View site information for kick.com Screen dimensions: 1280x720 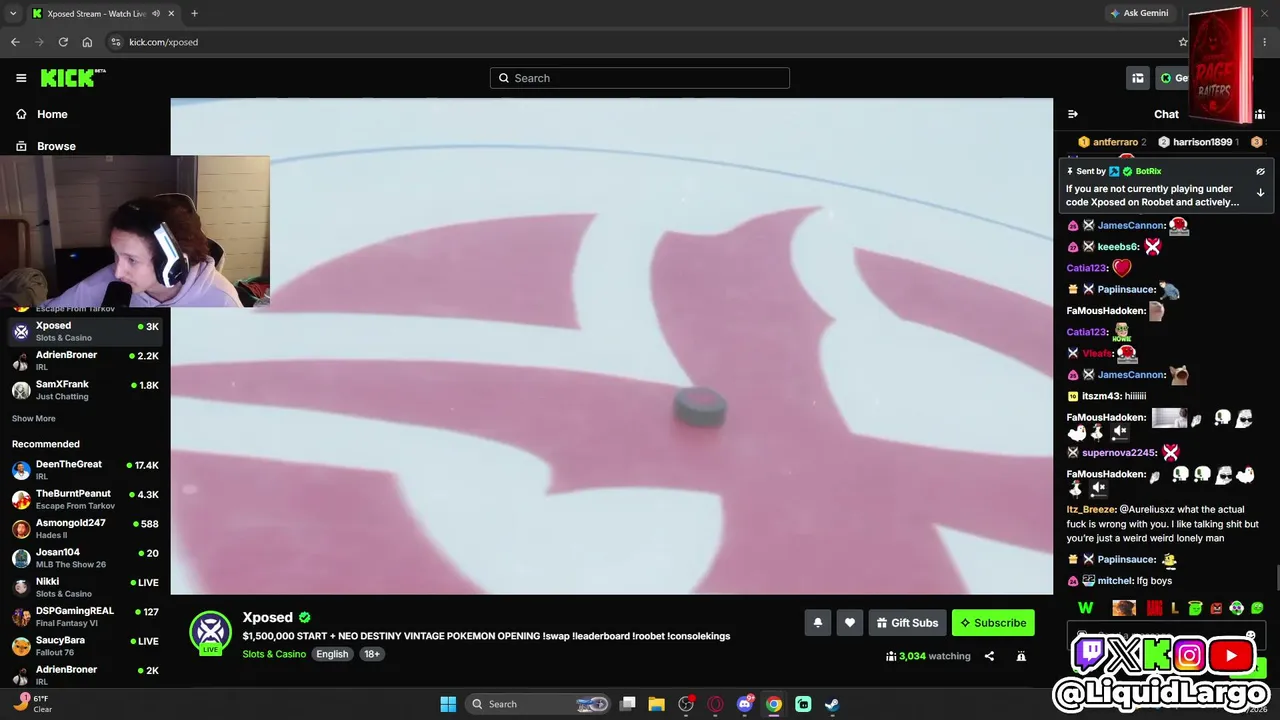click(x=116, y=42)
